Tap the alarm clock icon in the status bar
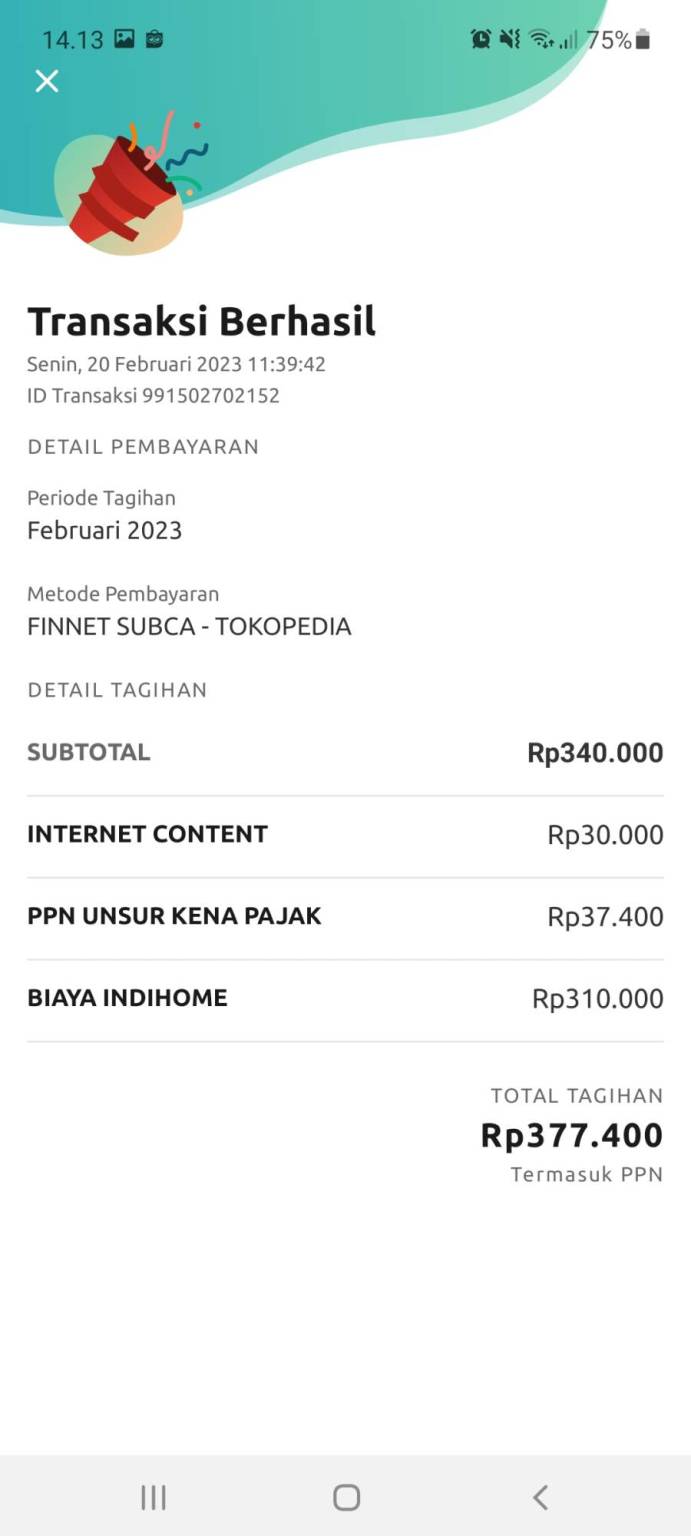 [481, 39]
